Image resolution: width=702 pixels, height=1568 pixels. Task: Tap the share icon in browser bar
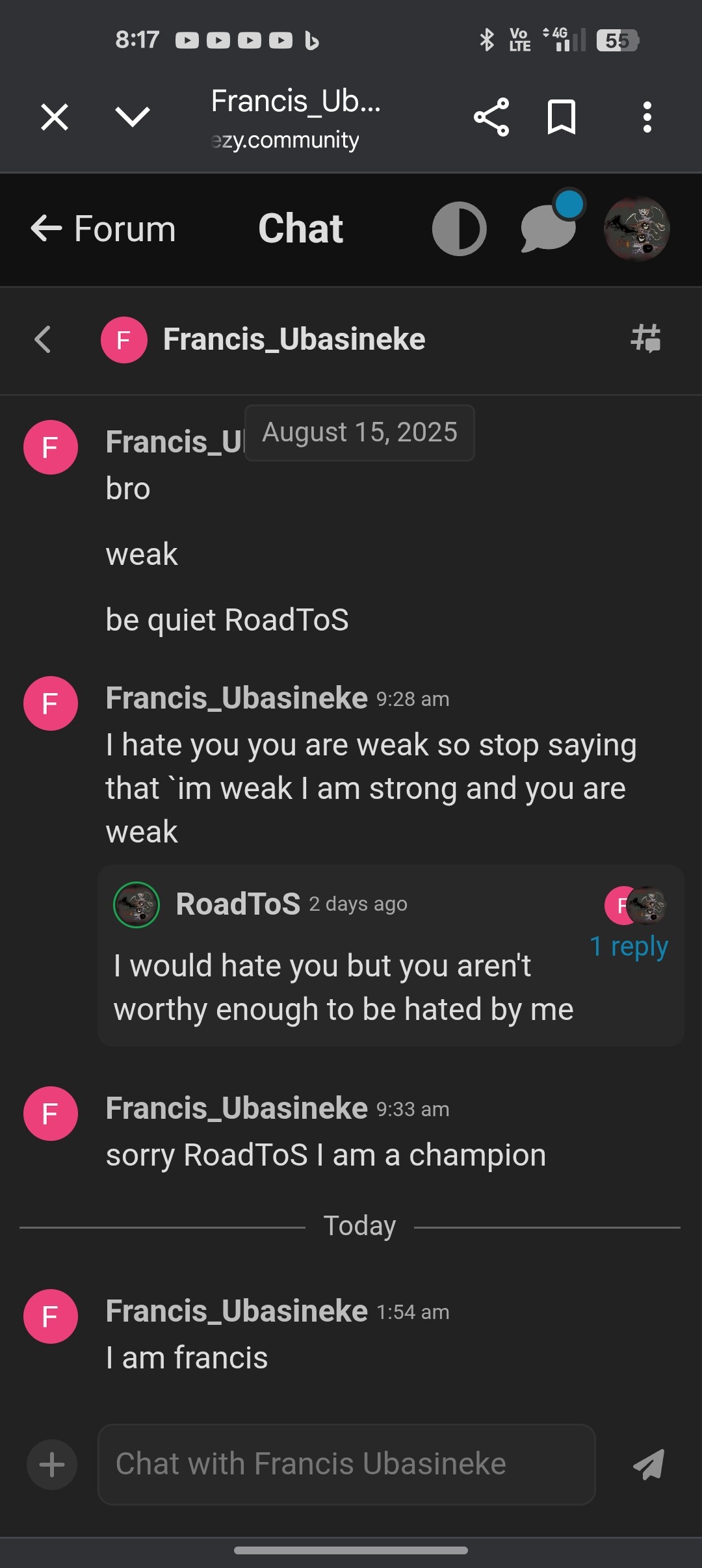tap(491, 118)
